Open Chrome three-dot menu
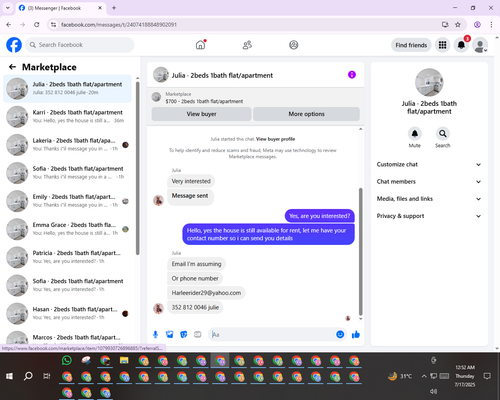Screen dimensions: 500x400 491,24
